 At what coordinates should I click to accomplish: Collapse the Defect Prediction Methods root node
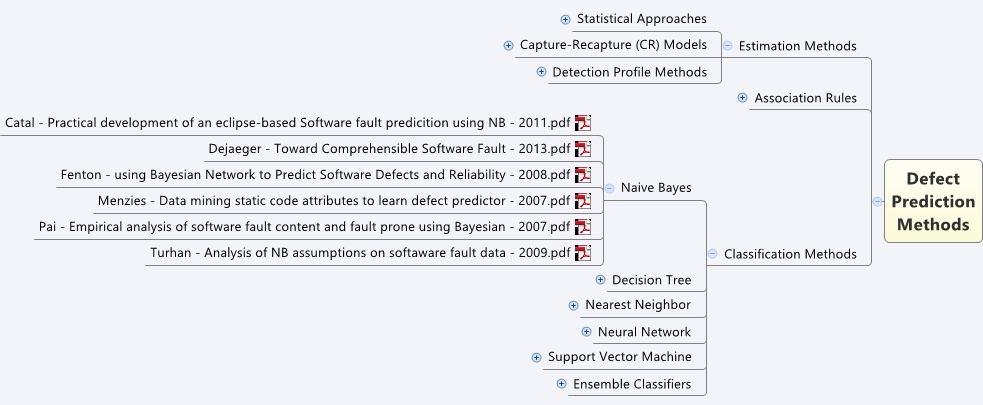877,201
